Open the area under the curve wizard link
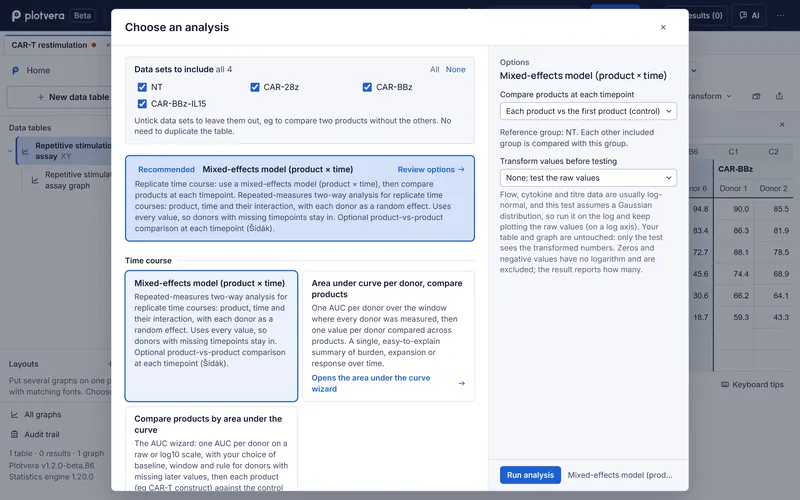 [371, 383]
